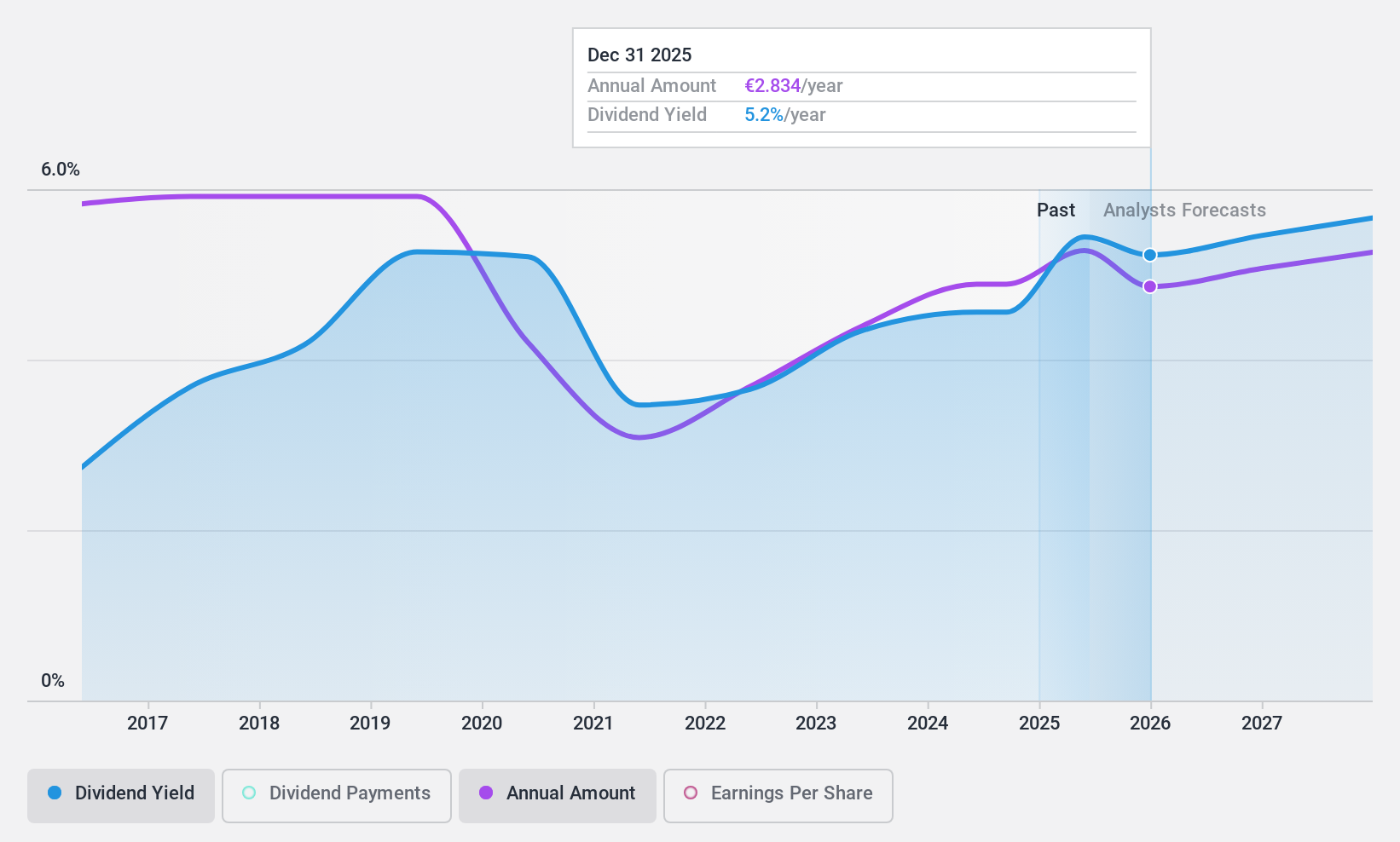
Task: Click the 2024 x-axis label
Action: (x=928, y=724)
